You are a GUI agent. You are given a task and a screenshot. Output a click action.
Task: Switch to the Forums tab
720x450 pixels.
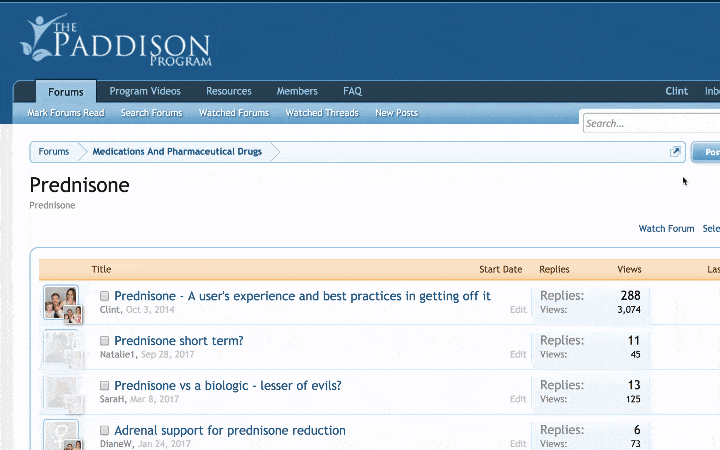click(x=66, y=91)
